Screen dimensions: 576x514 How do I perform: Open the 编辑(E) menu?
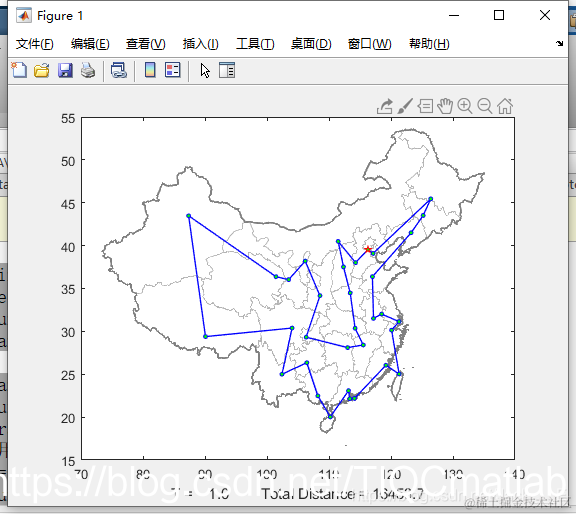coord(90,44)
